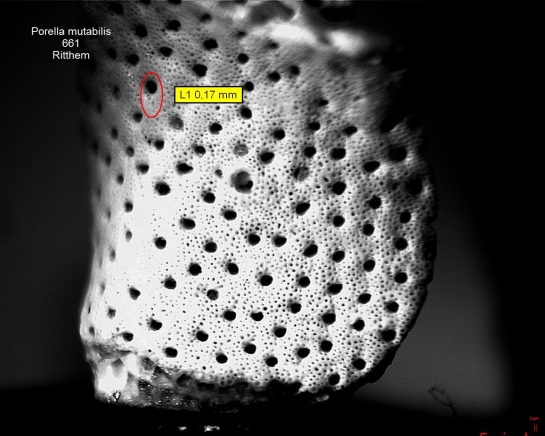Click the red scale bar marker
Image resolution: width=545 pixels, height=436 pixels.
[x=535, y=426]
